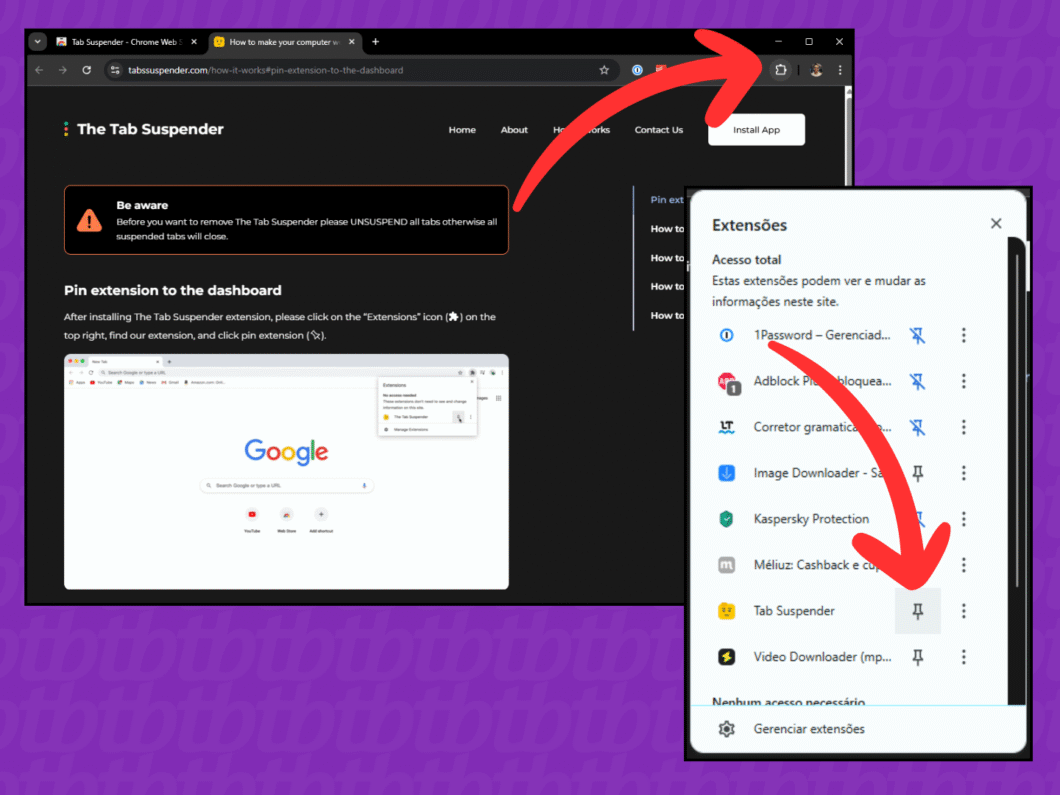Open more options for Image Downloader
Screen dimensions: 1060x795
pyautogui.click(x=964, y=473)
